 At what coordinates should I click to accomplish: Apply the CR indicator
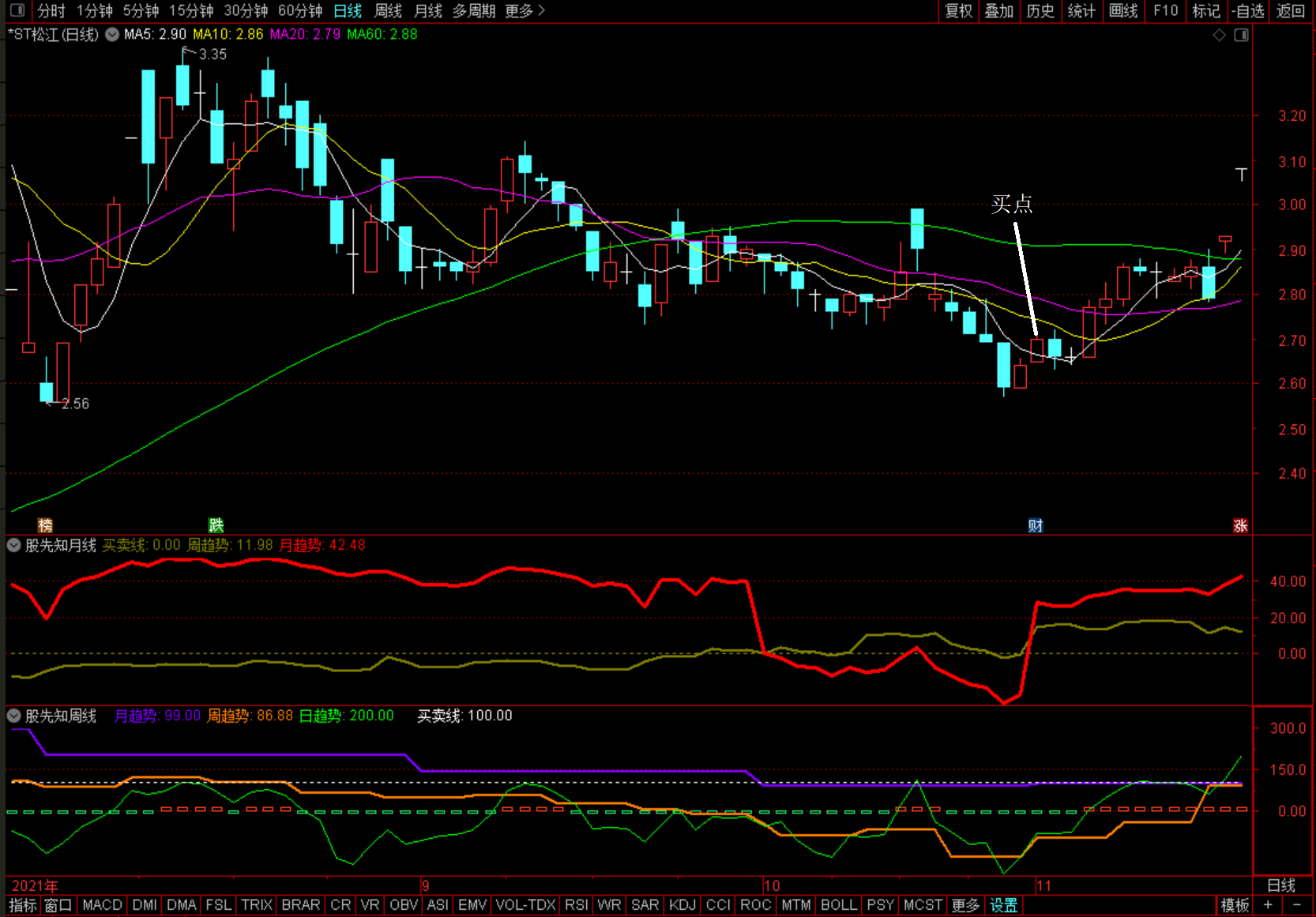point(340,905)
